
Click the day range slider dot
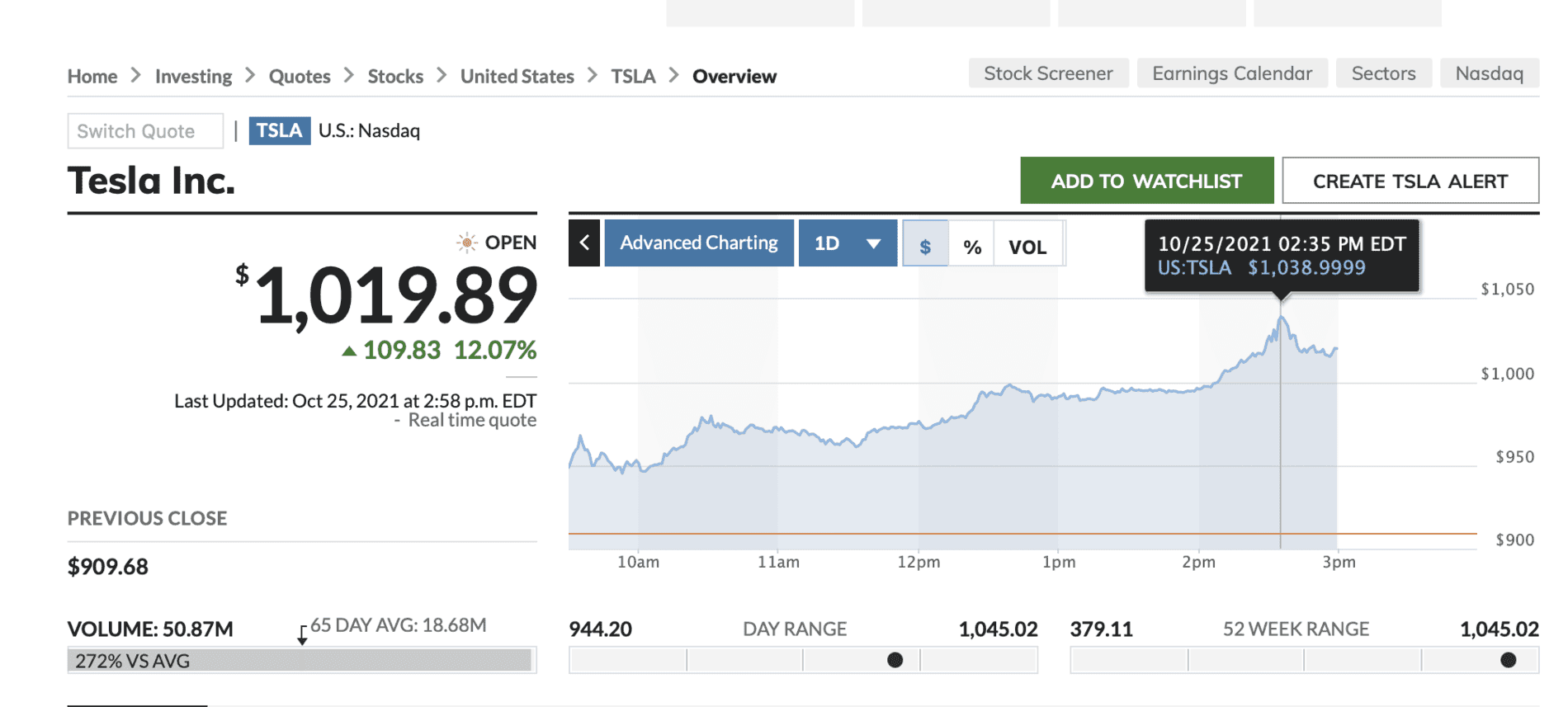click(x=895, y=660)
